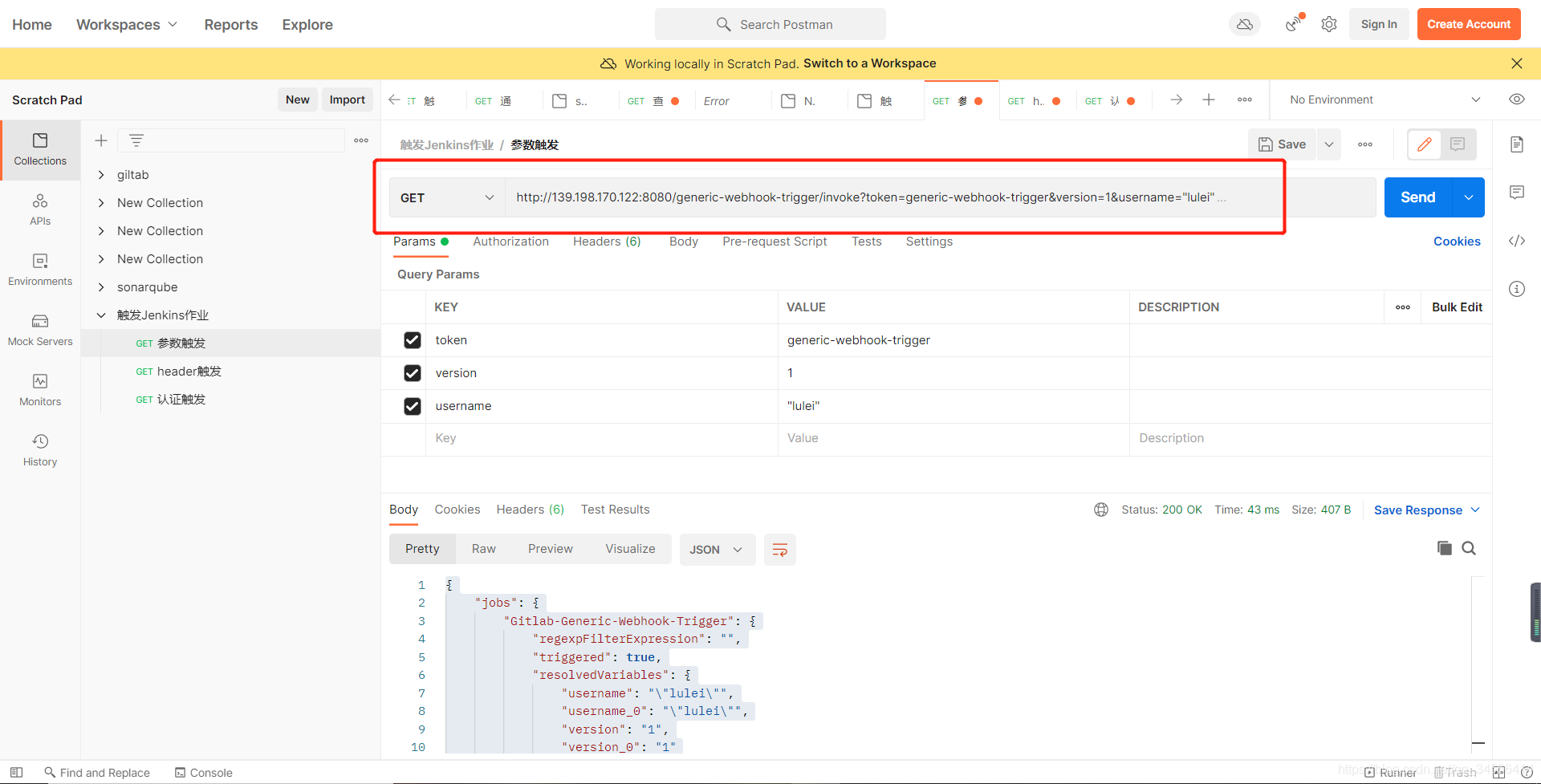Open request info icon

[1517, 289]
